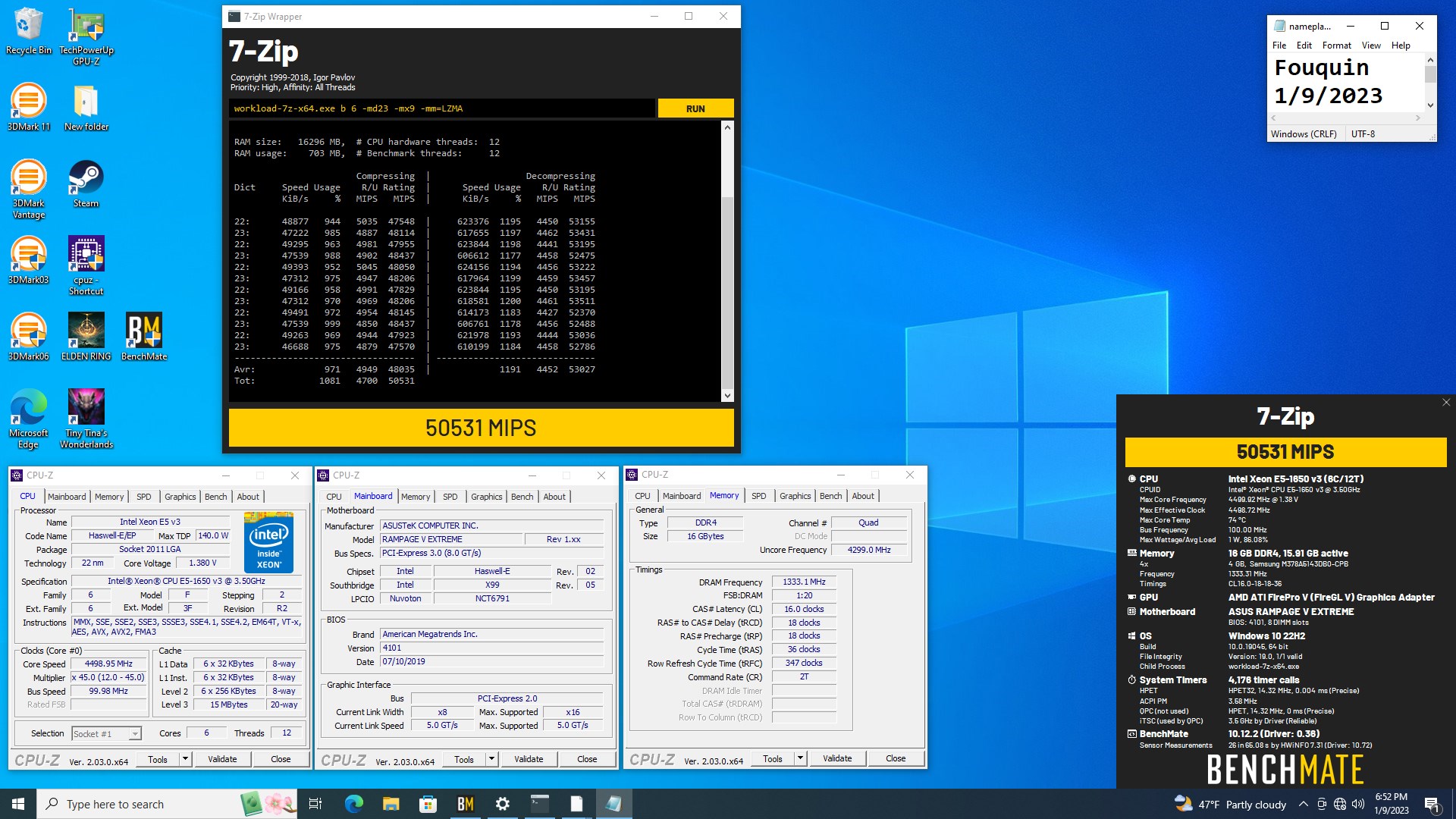The image size is (1456, 819).
Task: Close the BenchMate 7-Zip result panel
Action: (1446, 403)
